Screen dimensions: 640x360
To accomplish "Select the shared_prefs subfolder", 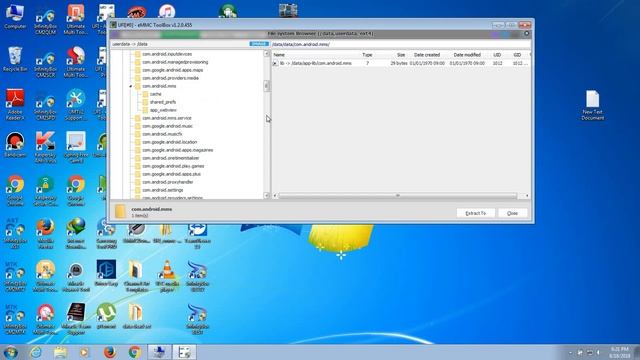I will 162,102.
